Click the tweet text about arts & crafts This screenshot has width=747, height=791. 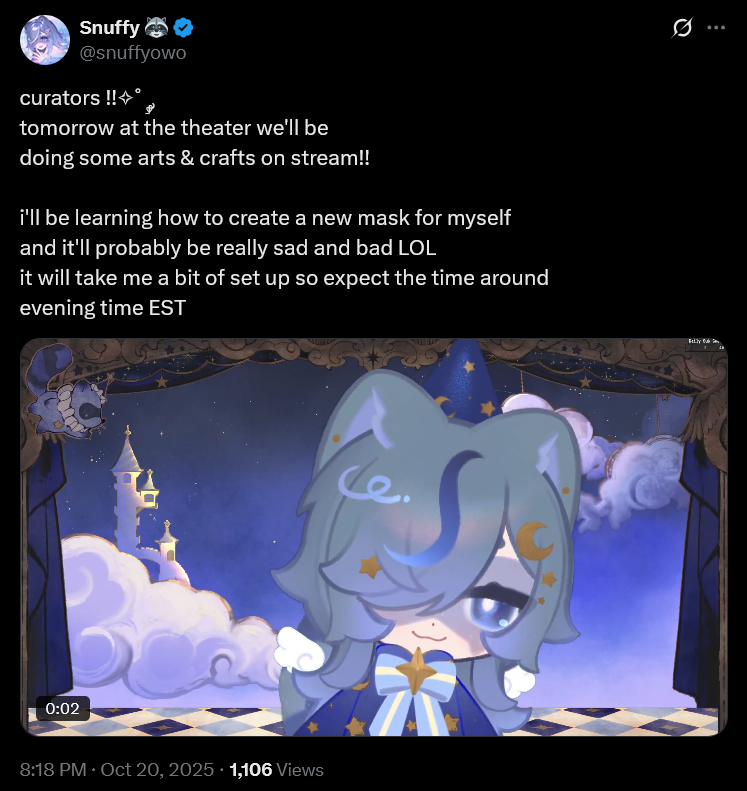(195, 158)
